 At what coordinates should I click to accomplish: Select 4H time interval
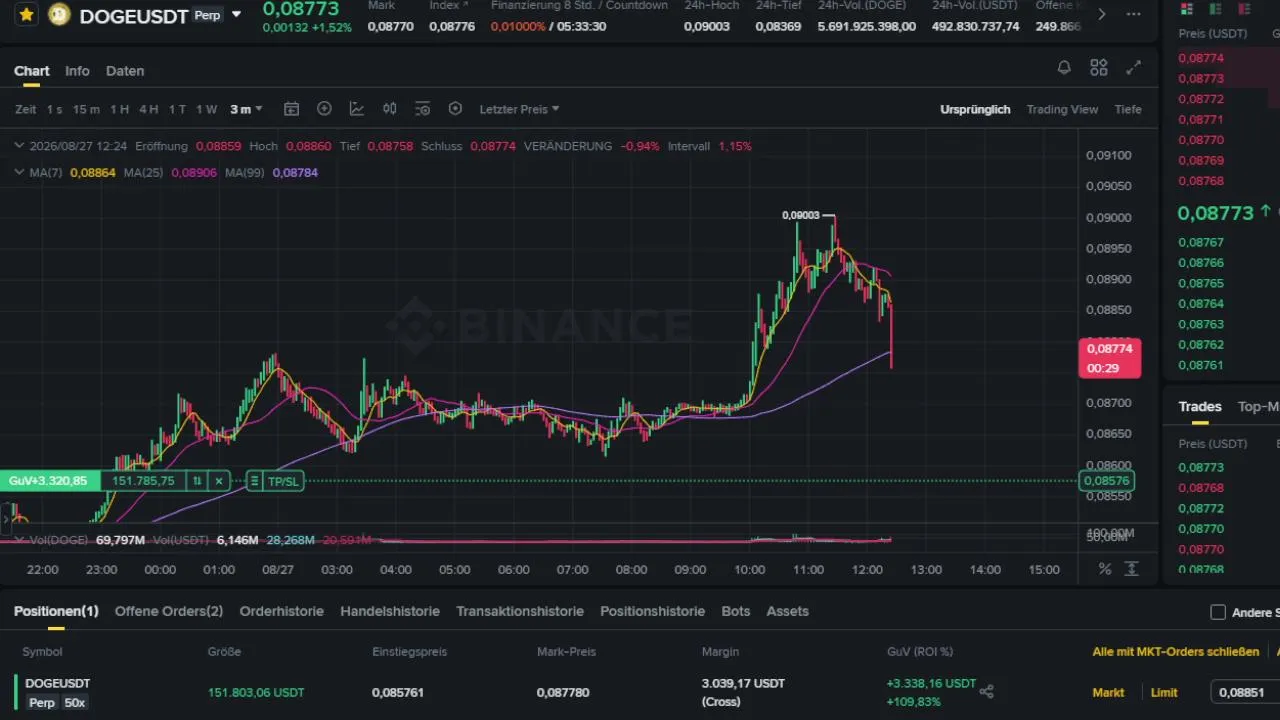point(148,109)
